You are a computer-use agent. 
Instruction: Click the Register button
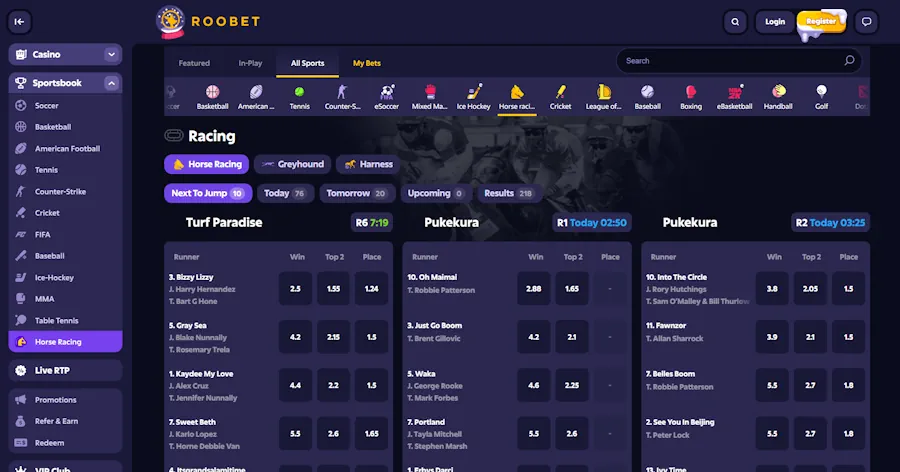(821, 22)
